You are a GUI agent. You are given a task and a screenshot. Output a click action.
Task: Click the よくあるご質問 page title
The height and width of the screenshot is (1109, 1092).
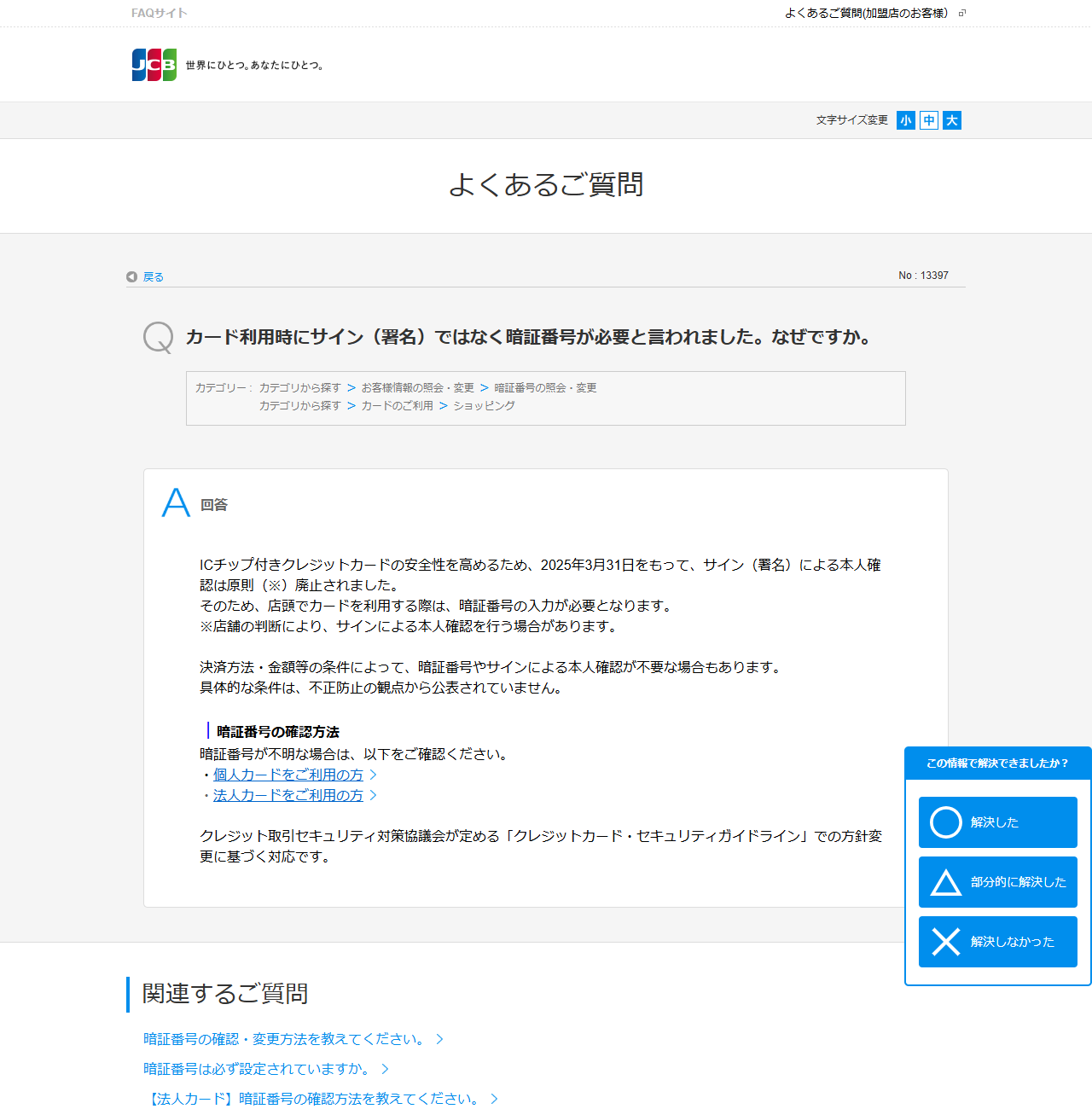point(546,184)
